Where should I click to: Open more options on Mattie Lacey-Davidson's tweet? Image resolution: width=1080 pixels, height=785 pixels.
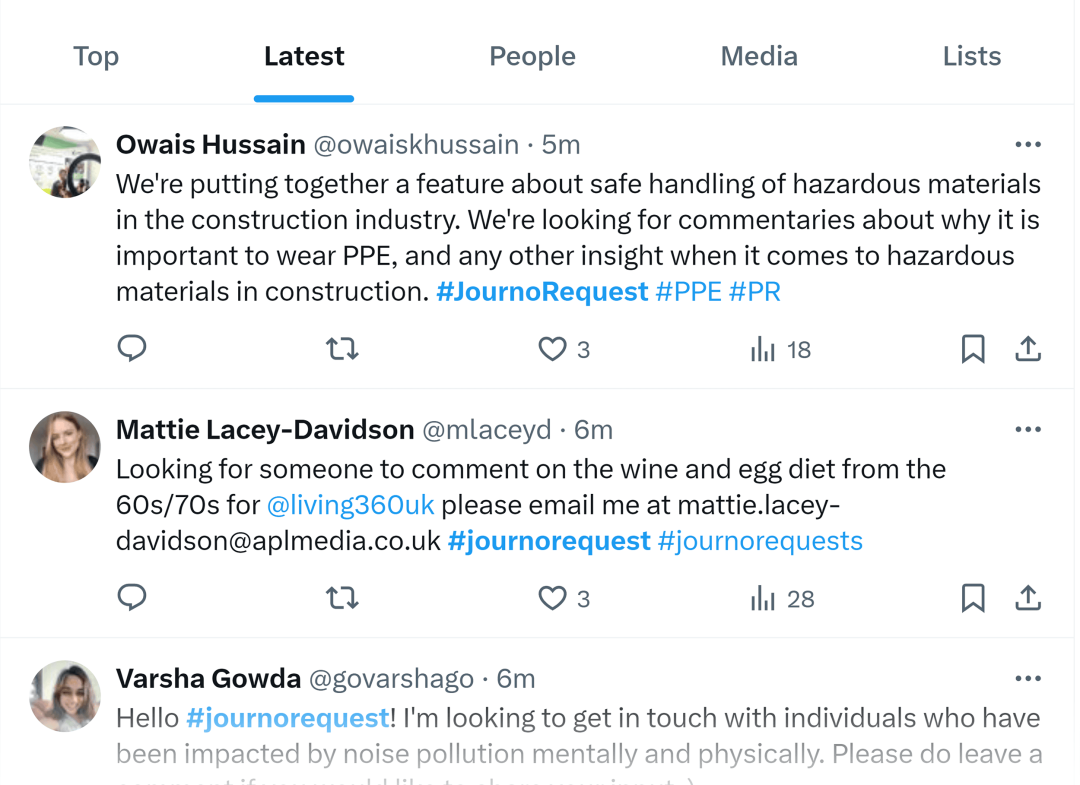coord(1028,430)
